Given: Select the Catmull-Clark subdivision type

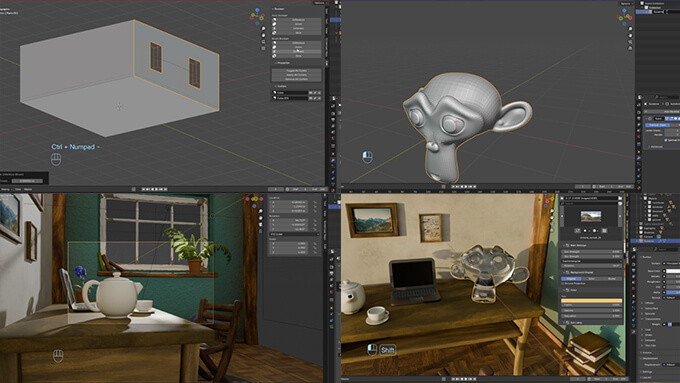Looking at the screenshot, I should pyautogui.click(x=657, y=125).
